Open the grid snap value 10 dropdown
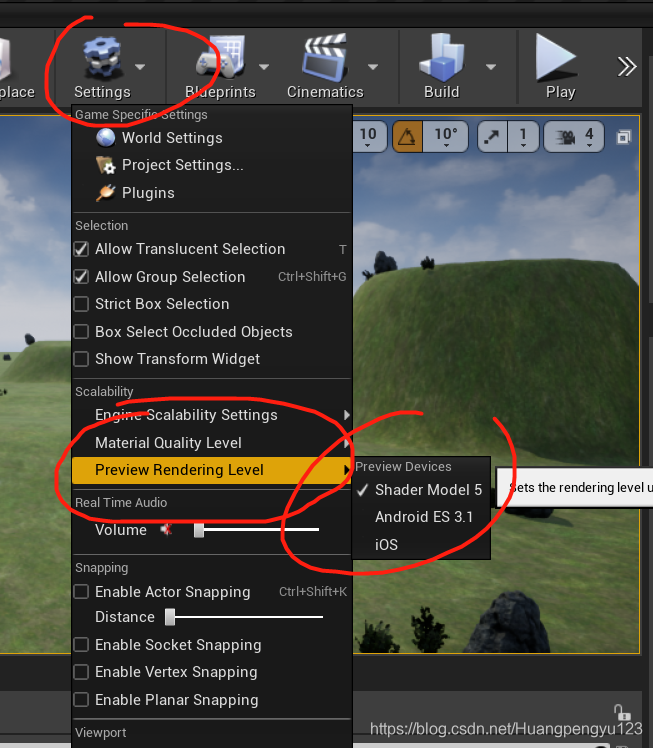Screen dimensions: 653x748 coord(368,137)
